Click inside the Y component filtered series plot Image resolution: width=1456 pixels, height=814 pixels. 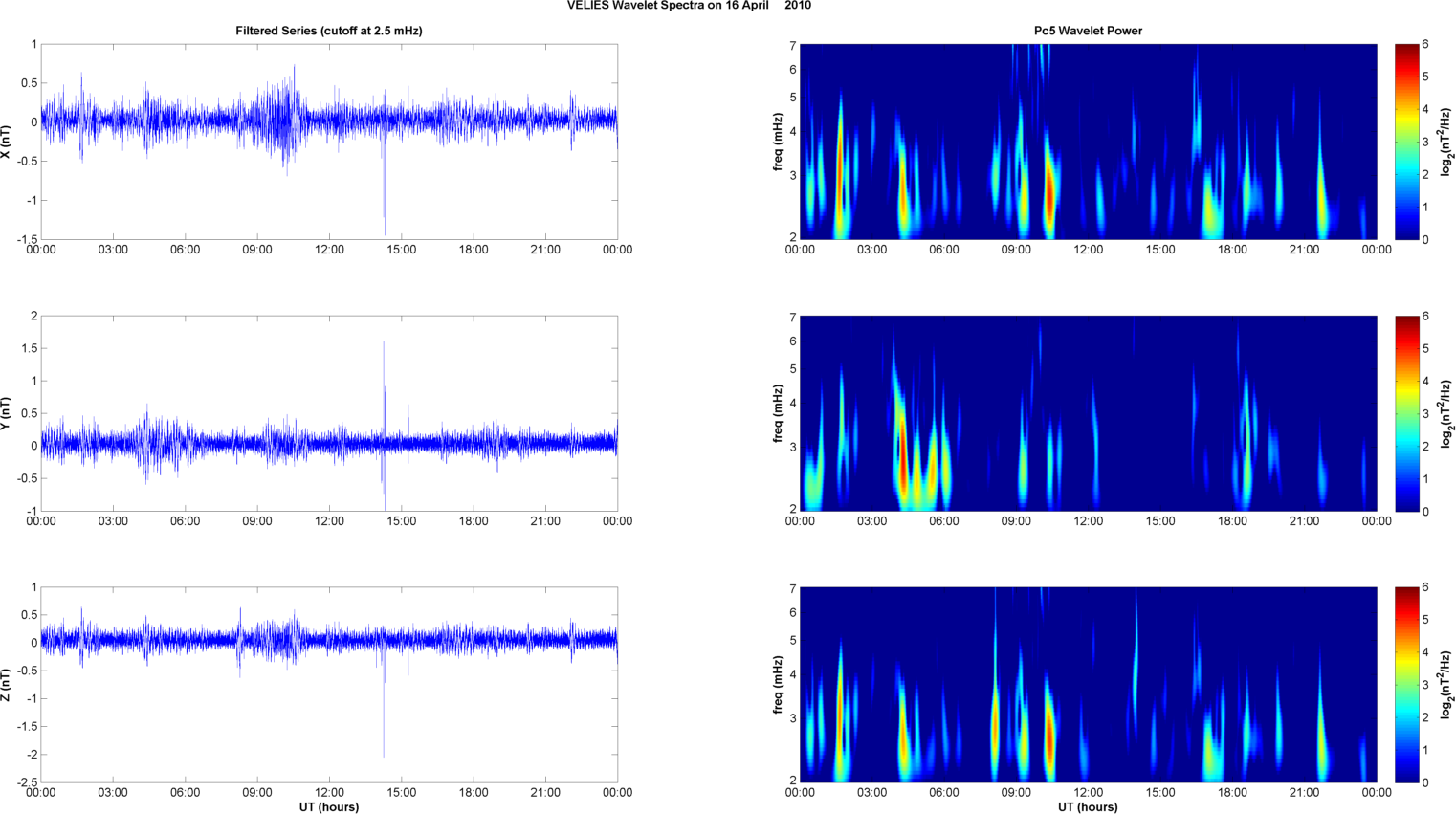tap(329, 413)
